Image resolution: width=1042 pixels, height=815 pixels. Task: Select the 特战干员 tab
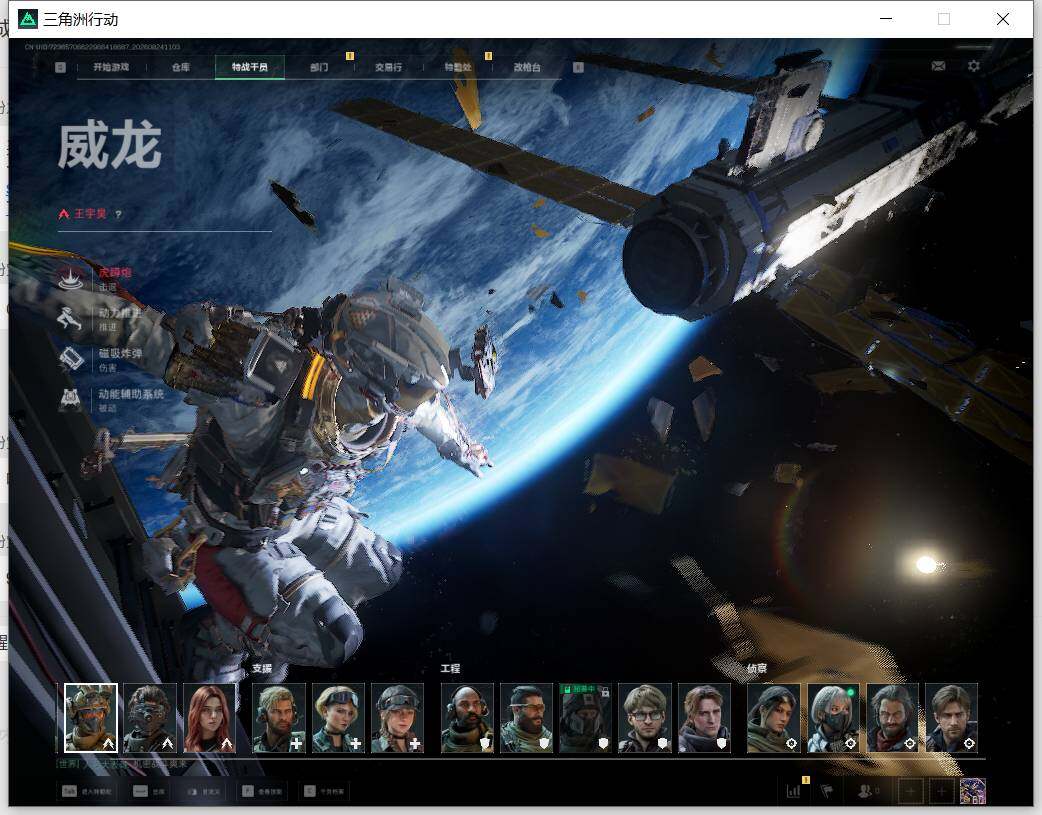pos(250,67)
